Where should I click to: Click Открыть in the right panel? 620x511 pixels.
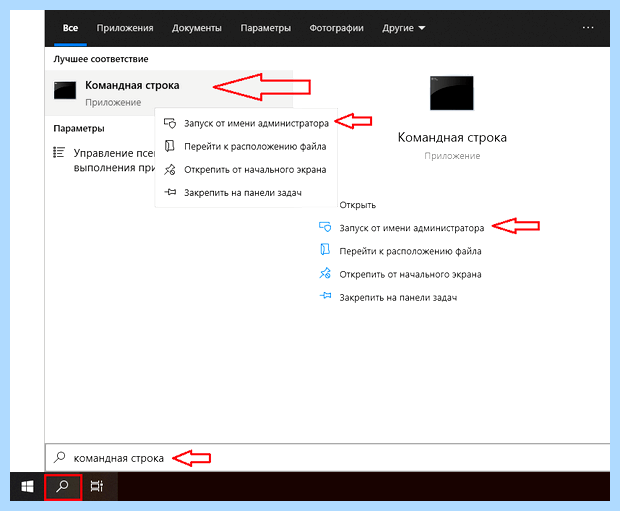tap(357, 205)
